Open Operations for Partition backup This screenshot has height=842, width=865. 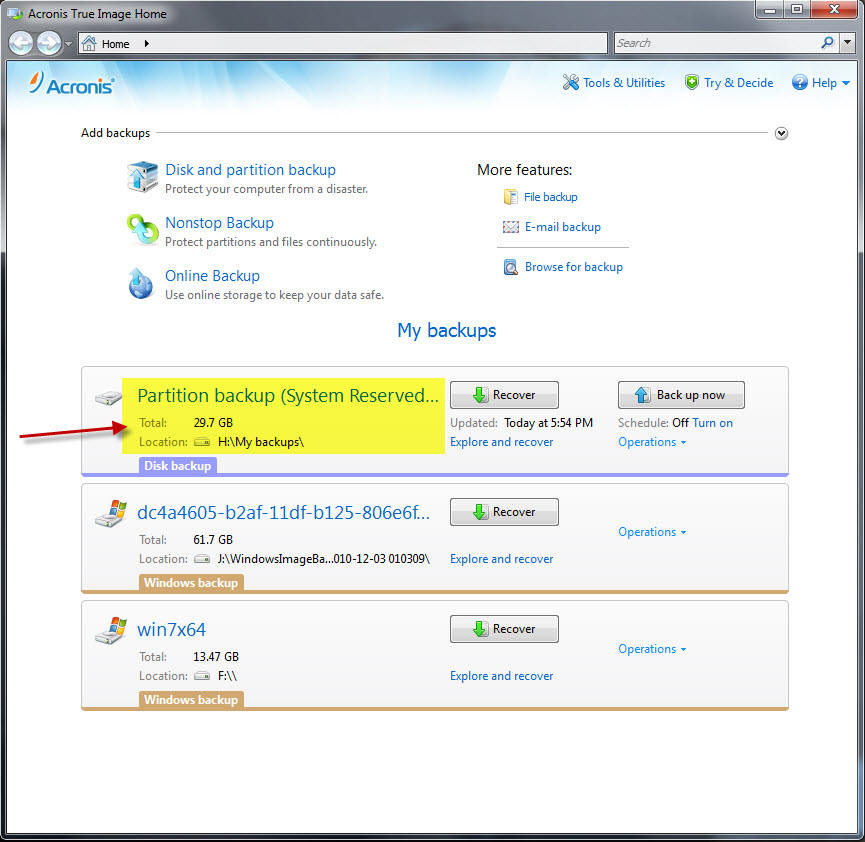(652, 442)
